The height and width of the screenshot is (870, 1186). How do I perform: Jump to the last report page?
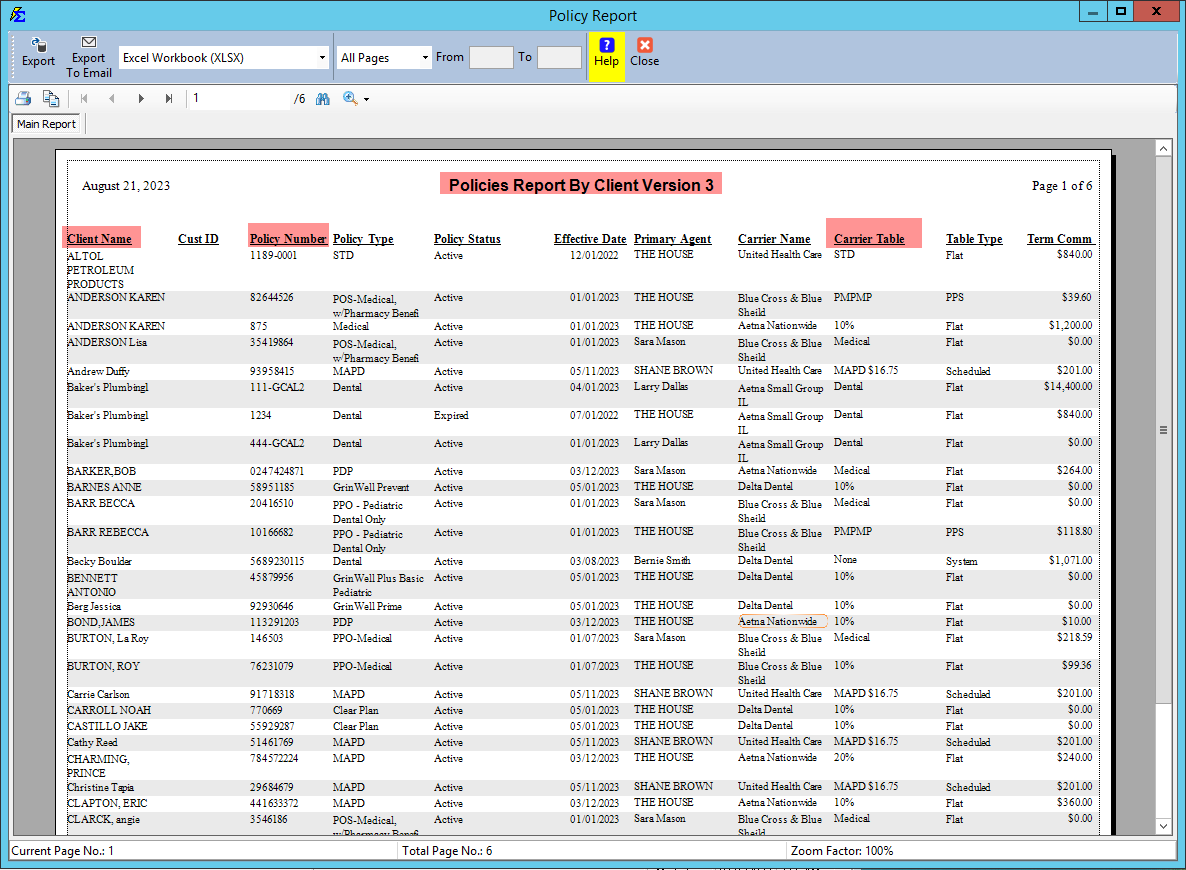point(169,99)
